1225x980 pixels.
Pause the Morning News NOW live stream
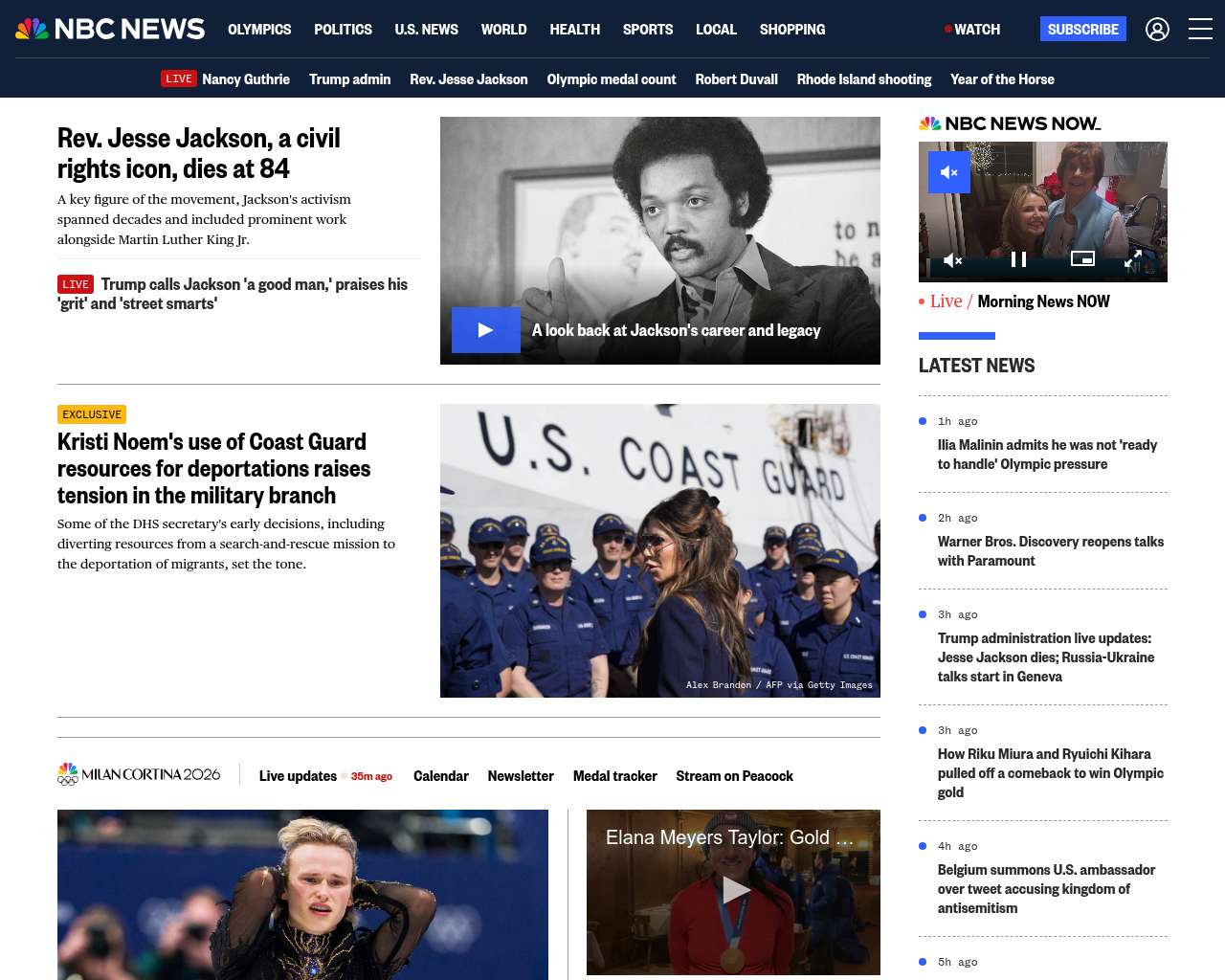[1018, 259]
